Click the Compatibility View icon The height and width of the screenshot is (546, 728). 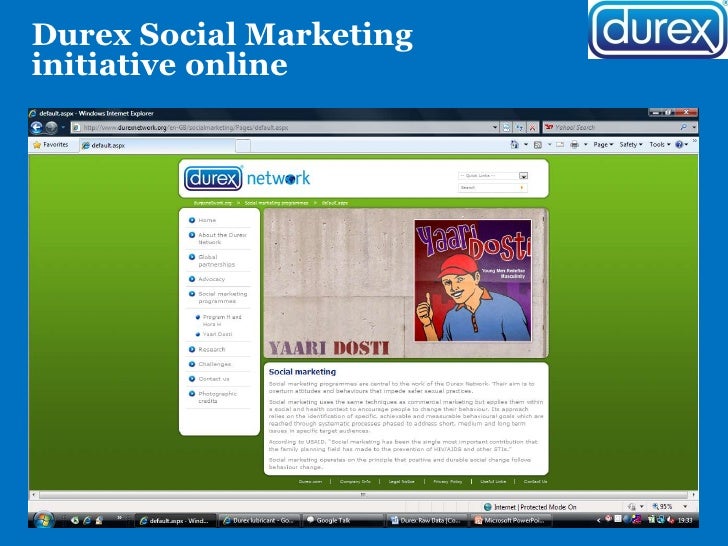coord(507,127)
